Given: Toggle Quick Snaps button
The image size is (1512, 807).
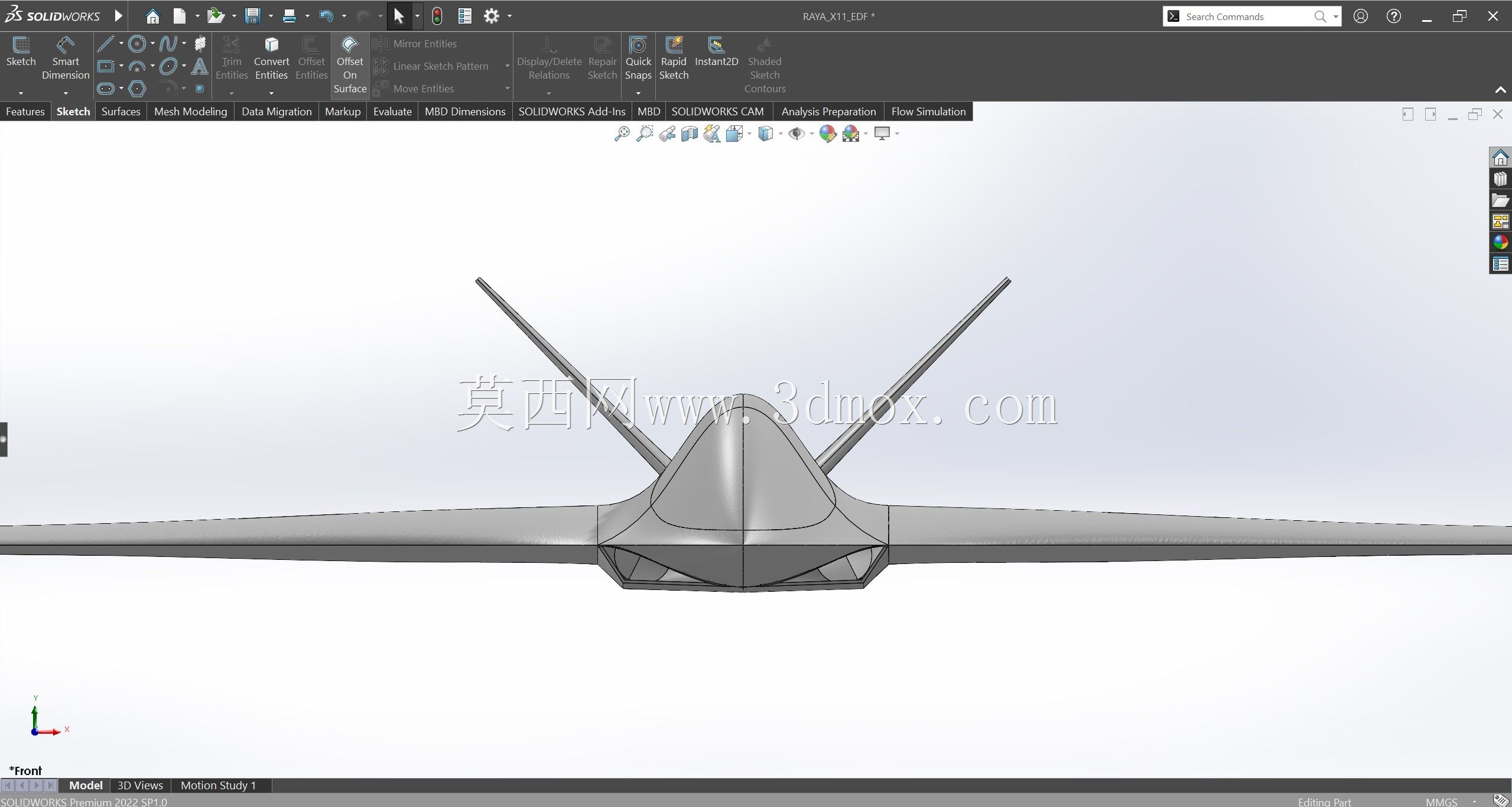Looking at the screenshot, I should pyautogui.click(x=638, y=59).
